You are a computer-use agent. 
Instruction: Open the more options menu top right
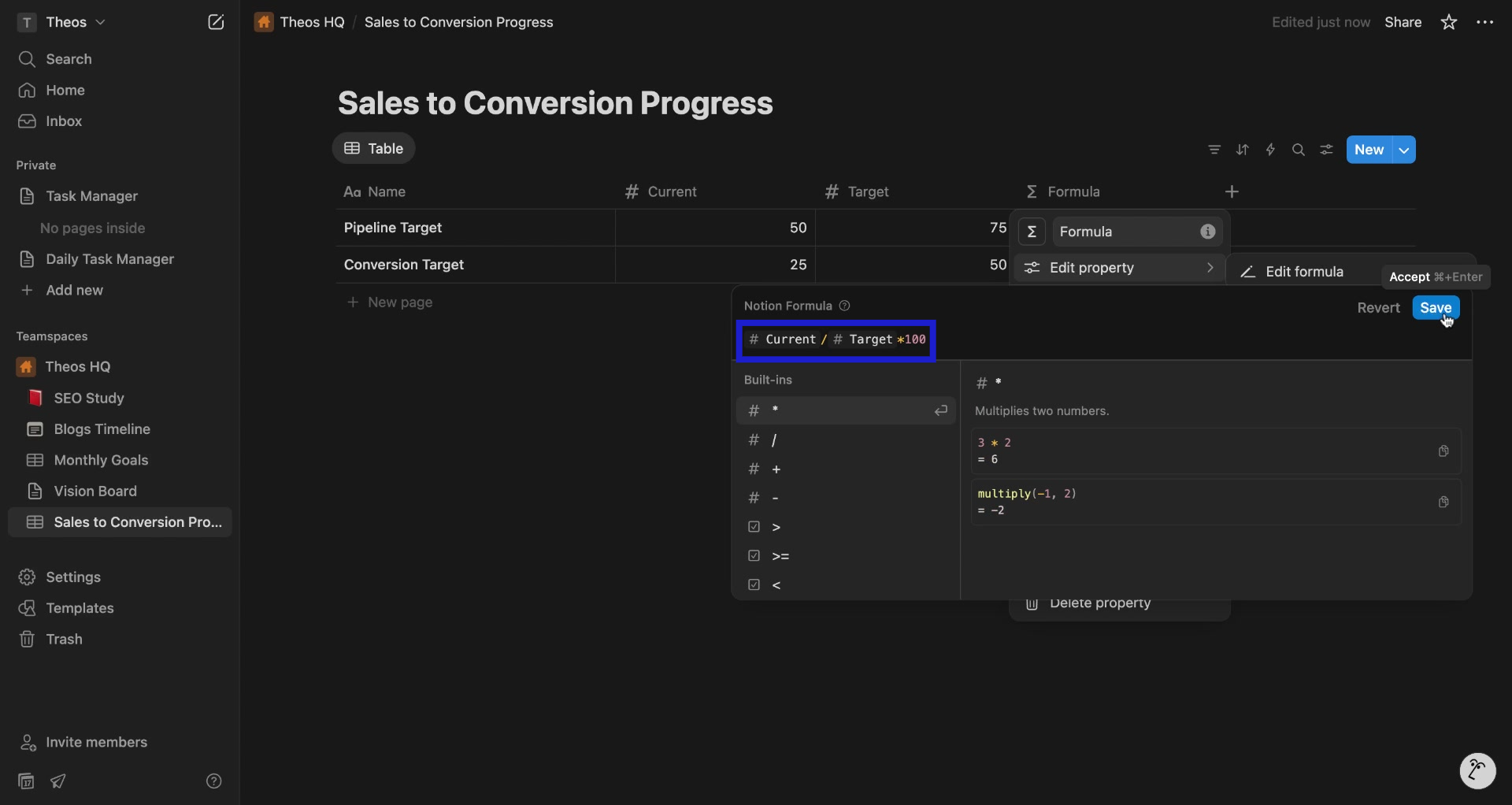1485,22
